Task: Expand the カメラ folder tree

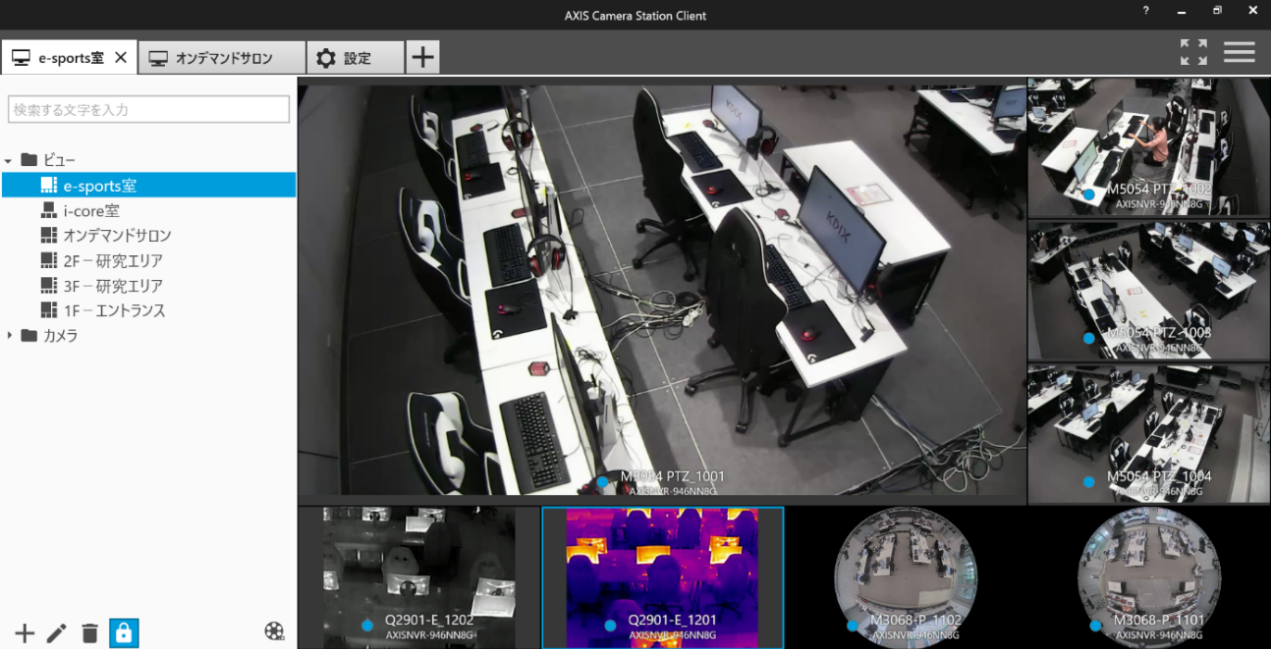Action: point(9,335)
